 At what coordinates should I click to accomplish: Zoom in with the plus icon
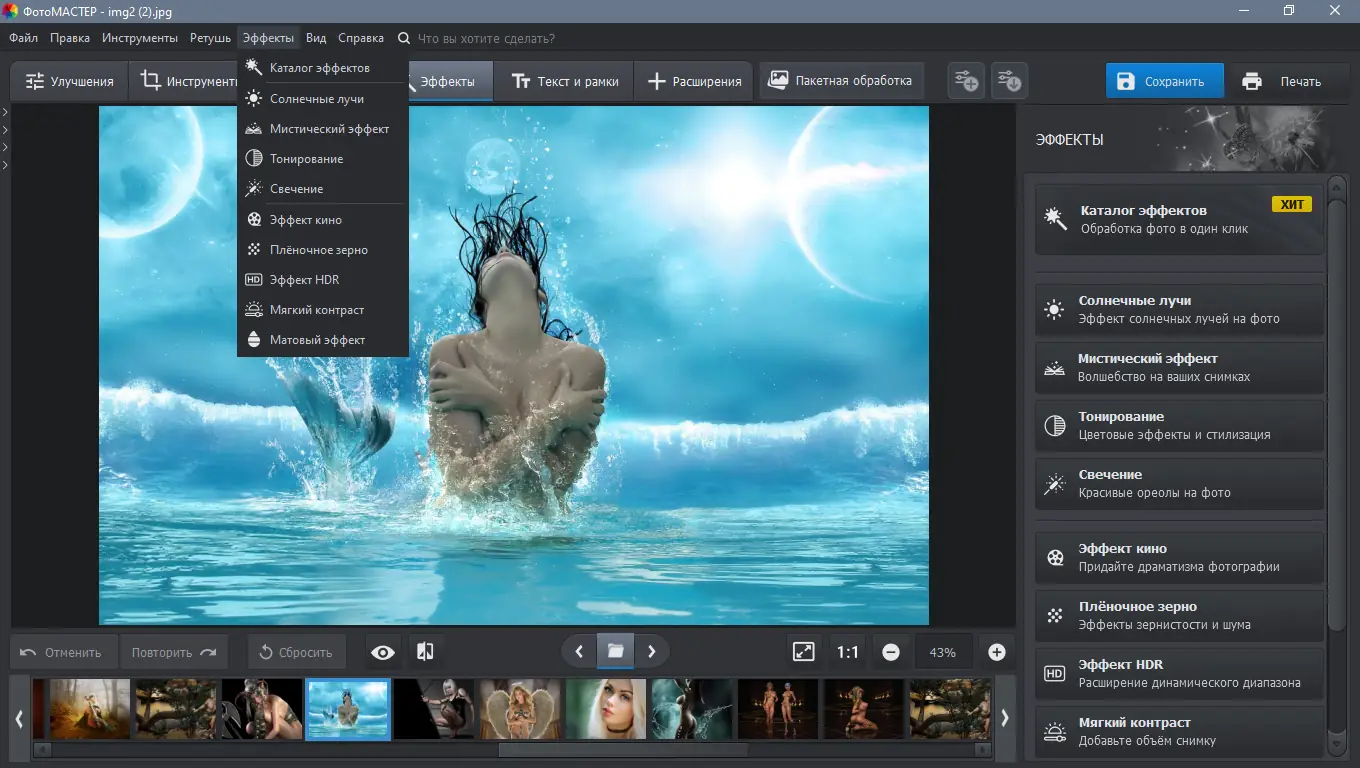pos(996,652)
